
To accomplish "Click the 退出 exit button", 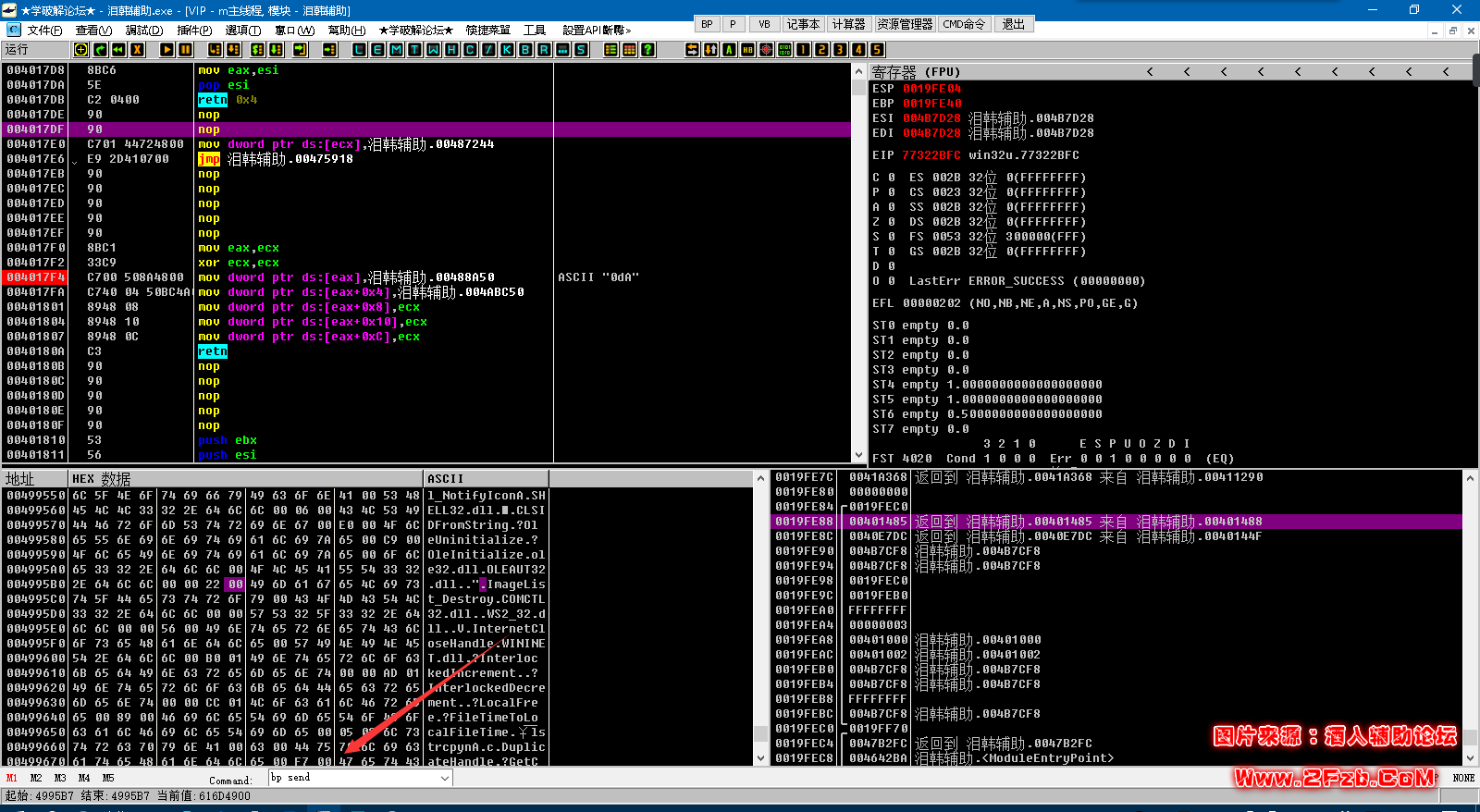I will pos(1014,24).
